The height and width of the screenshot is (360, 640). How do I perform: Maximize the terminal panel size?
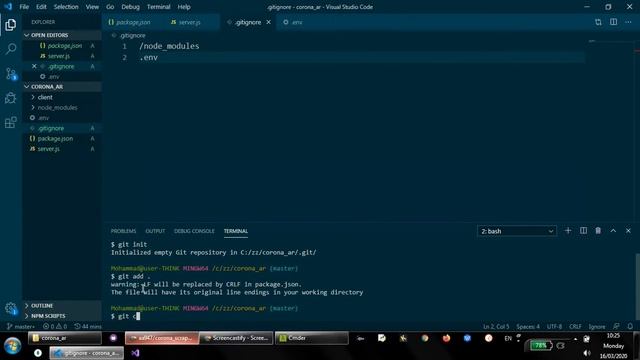613,231
